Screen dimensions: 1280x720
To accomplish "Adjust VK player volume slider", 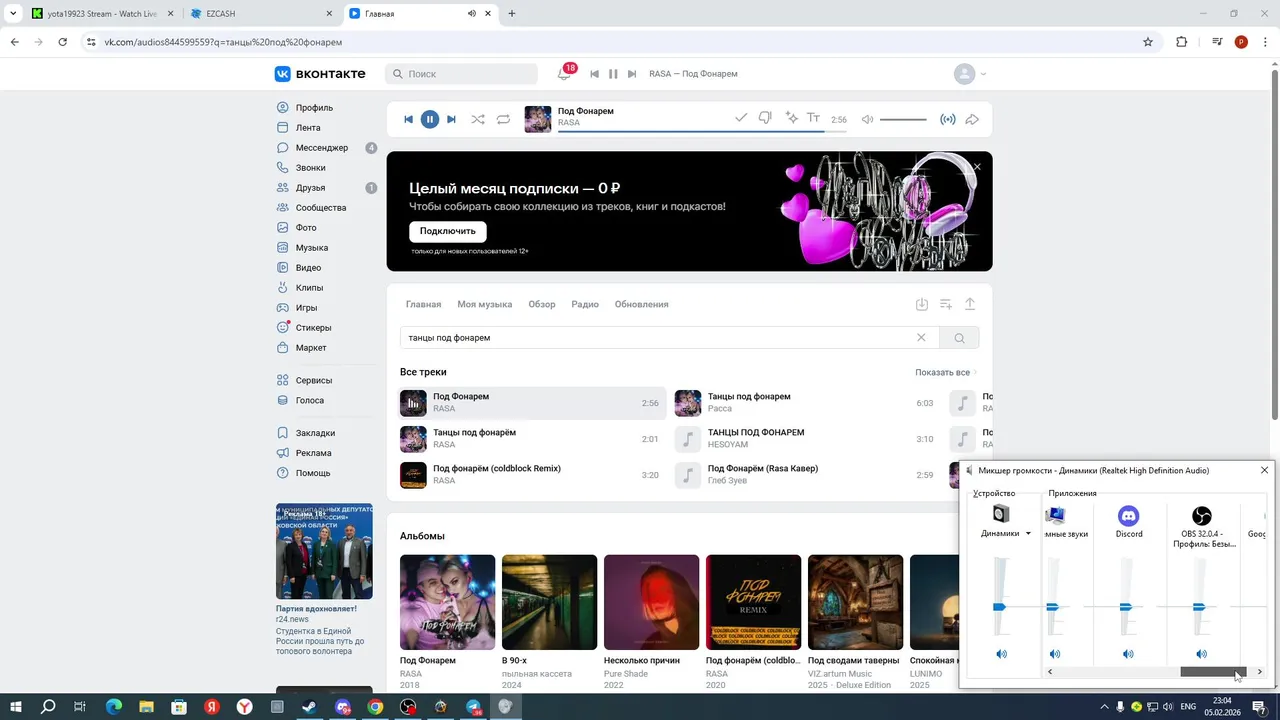I will tap(903, 119).
